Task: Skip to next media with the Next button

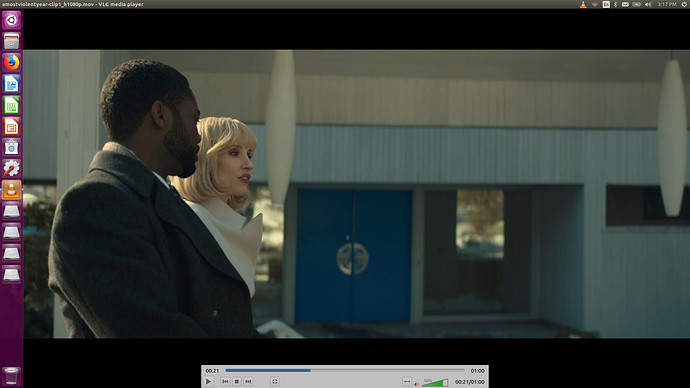Action: click(248, 381)
